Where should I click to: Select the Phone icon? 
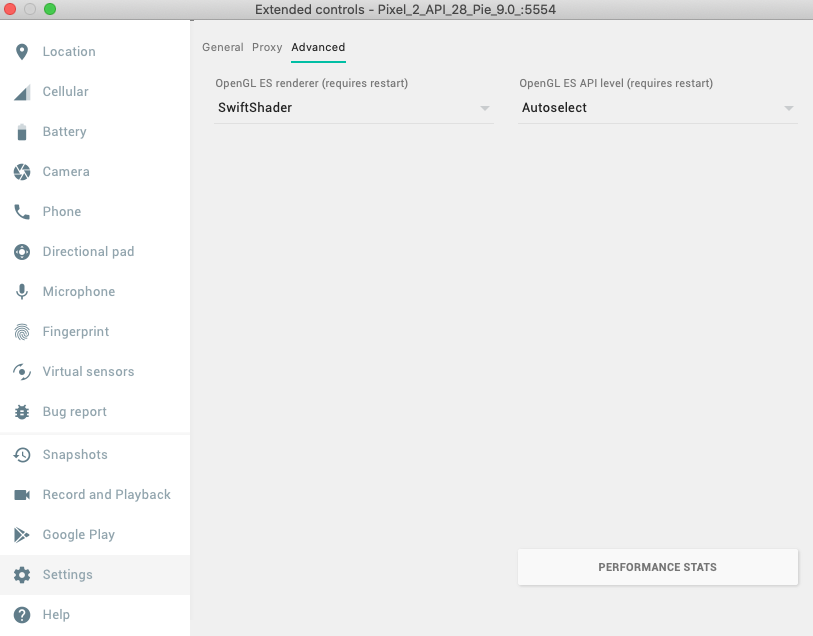click(20, 211)
